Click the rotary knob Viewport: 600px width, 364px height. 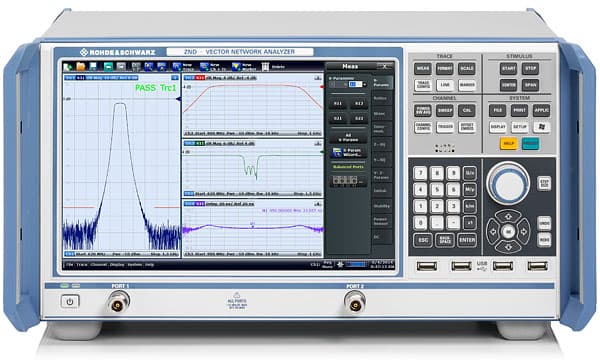point(508,183)
